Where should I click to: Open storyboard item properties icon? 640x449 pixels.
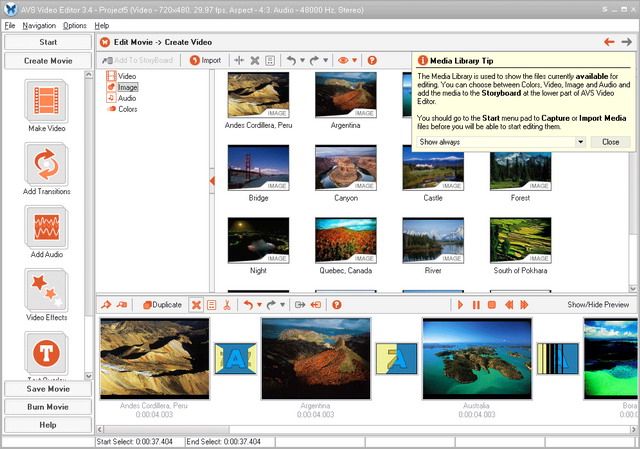211,305
